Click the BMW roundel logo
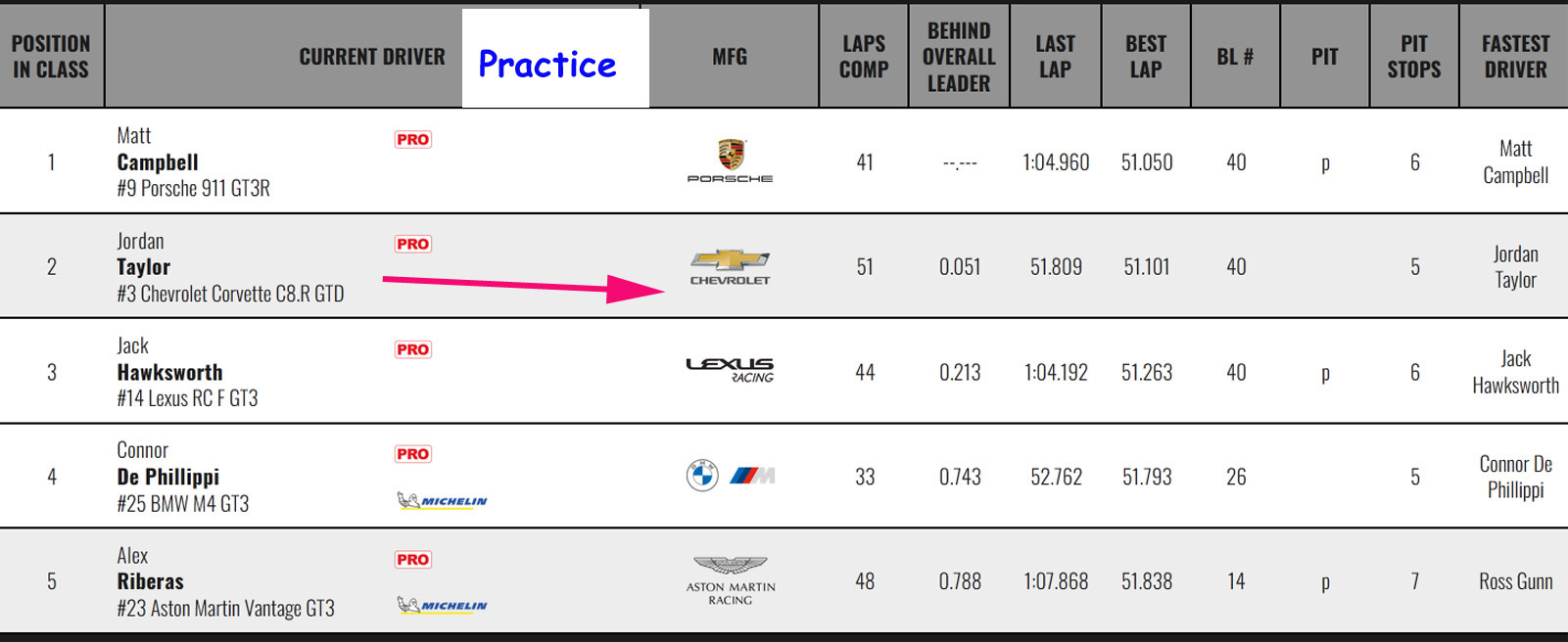 (x=702, y=476)
